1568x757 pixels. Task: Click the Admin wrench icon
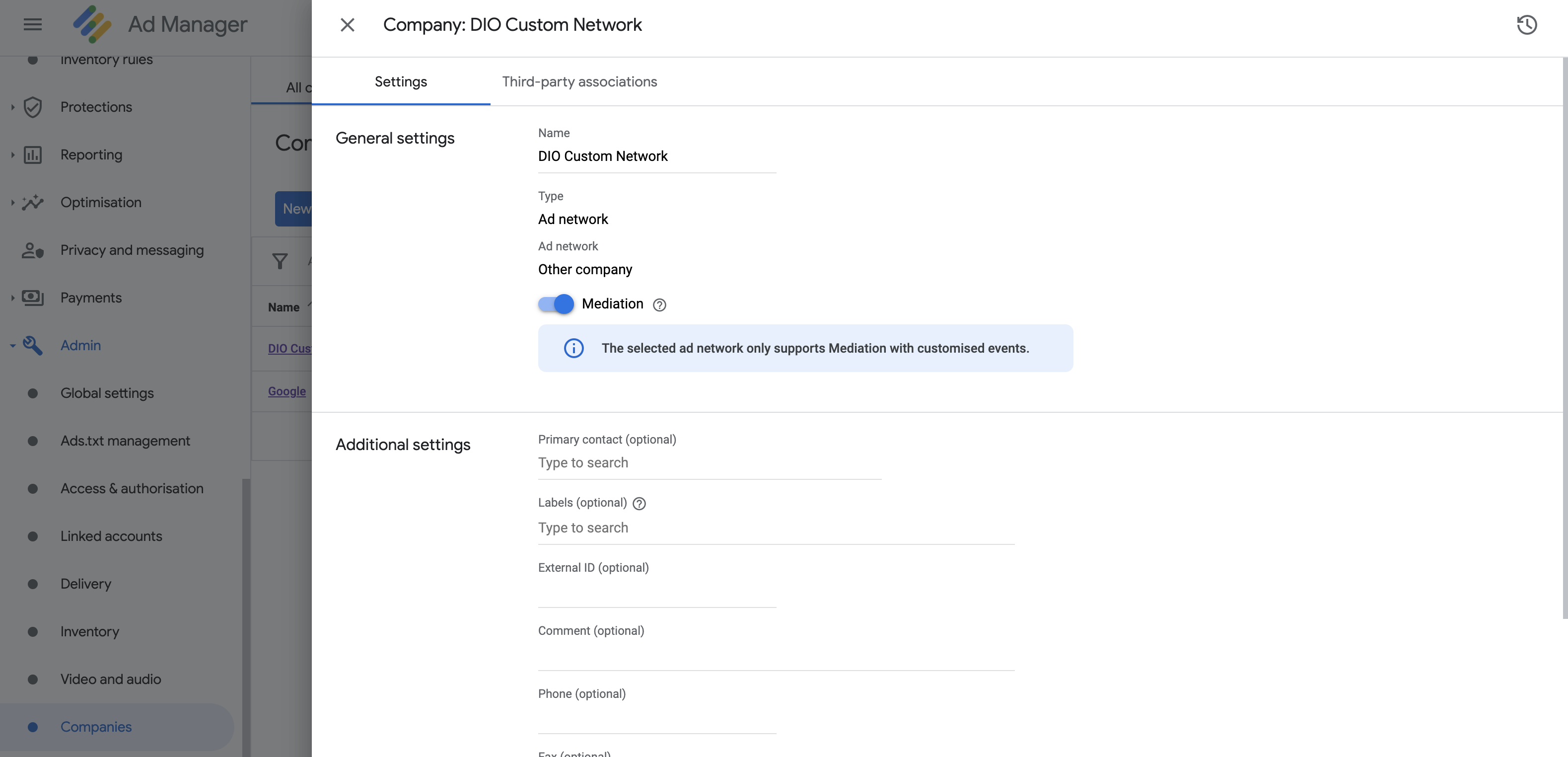(33, 345)
